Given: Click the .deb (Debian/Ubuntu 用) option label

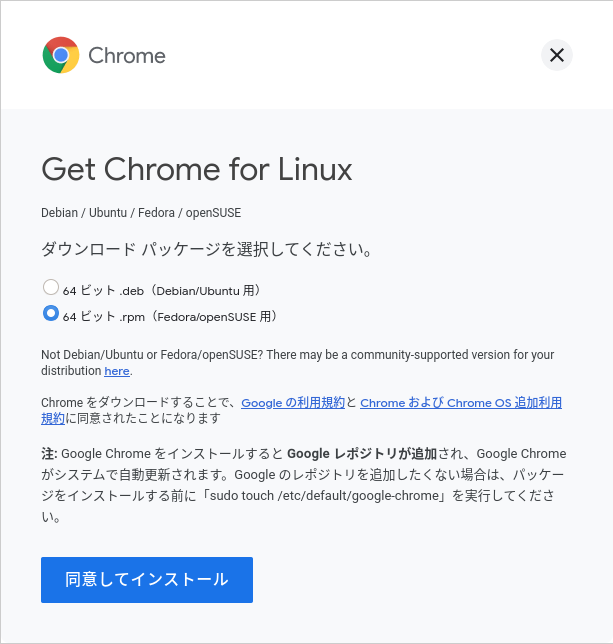Looking at the screenshot, I should click(162, 291).
